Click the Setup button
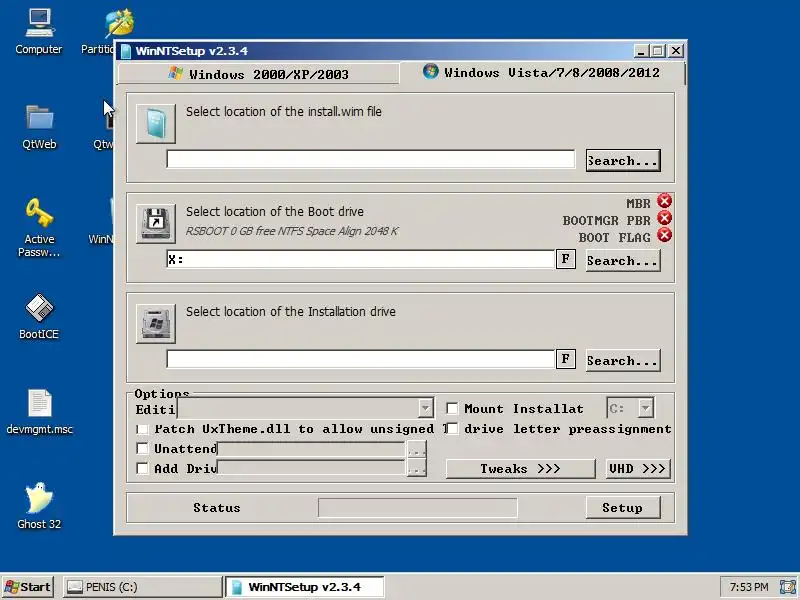The width and height of the screenshot is (800, 600). [623, 508]
